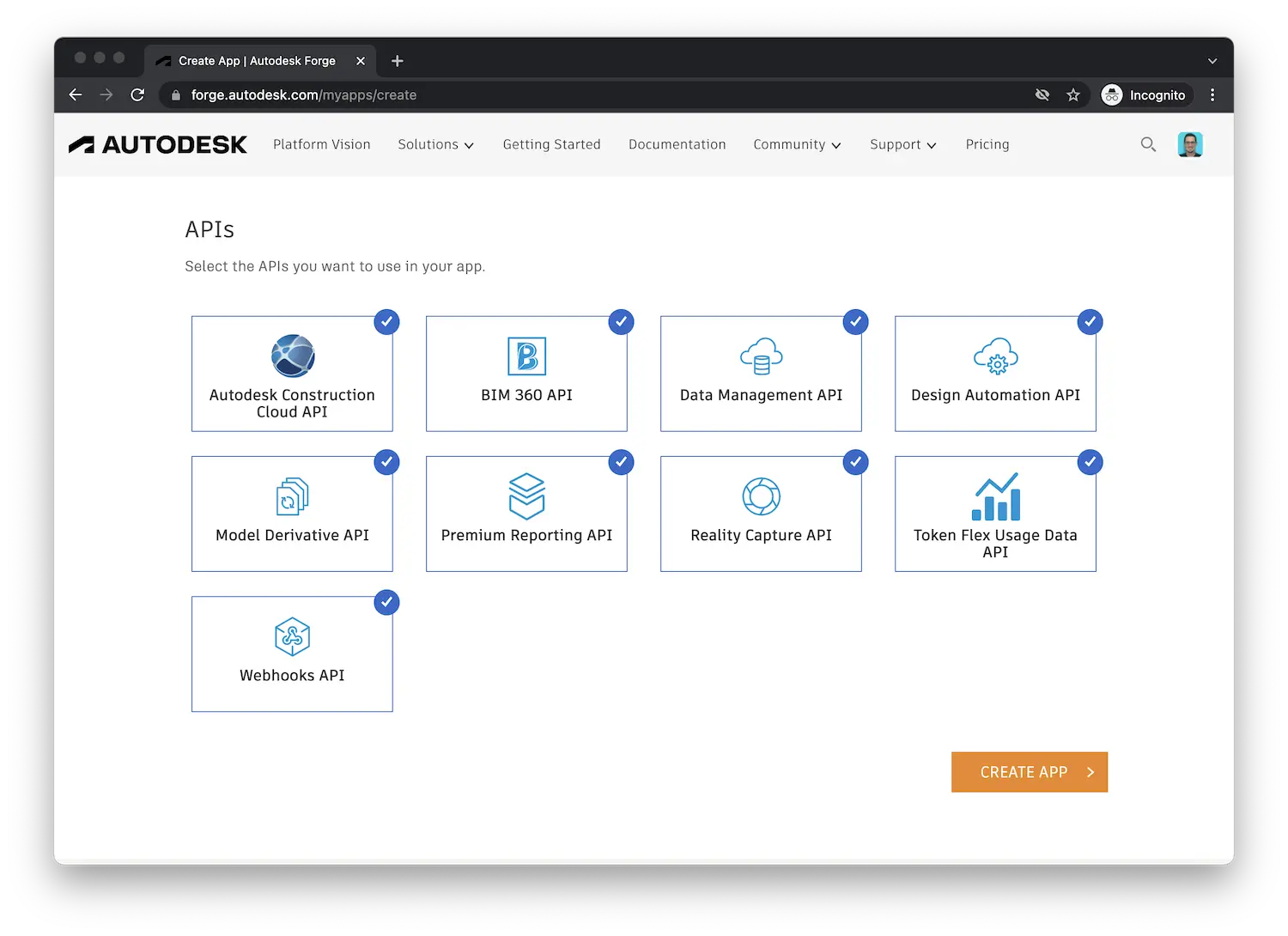This screenshot has height=936, width=1288.
Task: Go forward in browser history
Action: [x=106, y=95]
